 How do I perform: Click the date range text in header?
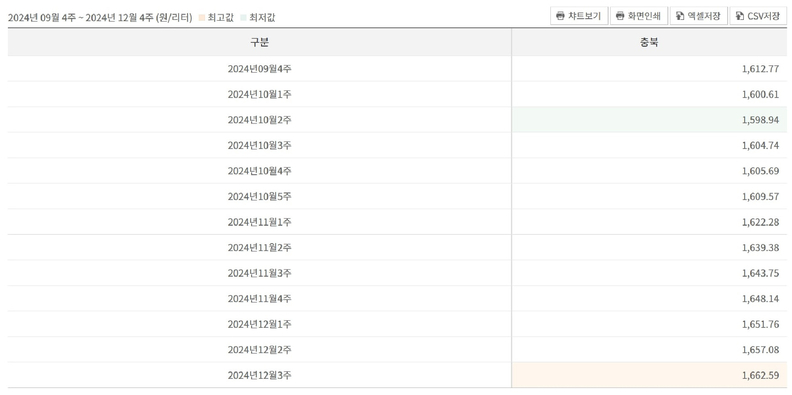coord(100,18)
